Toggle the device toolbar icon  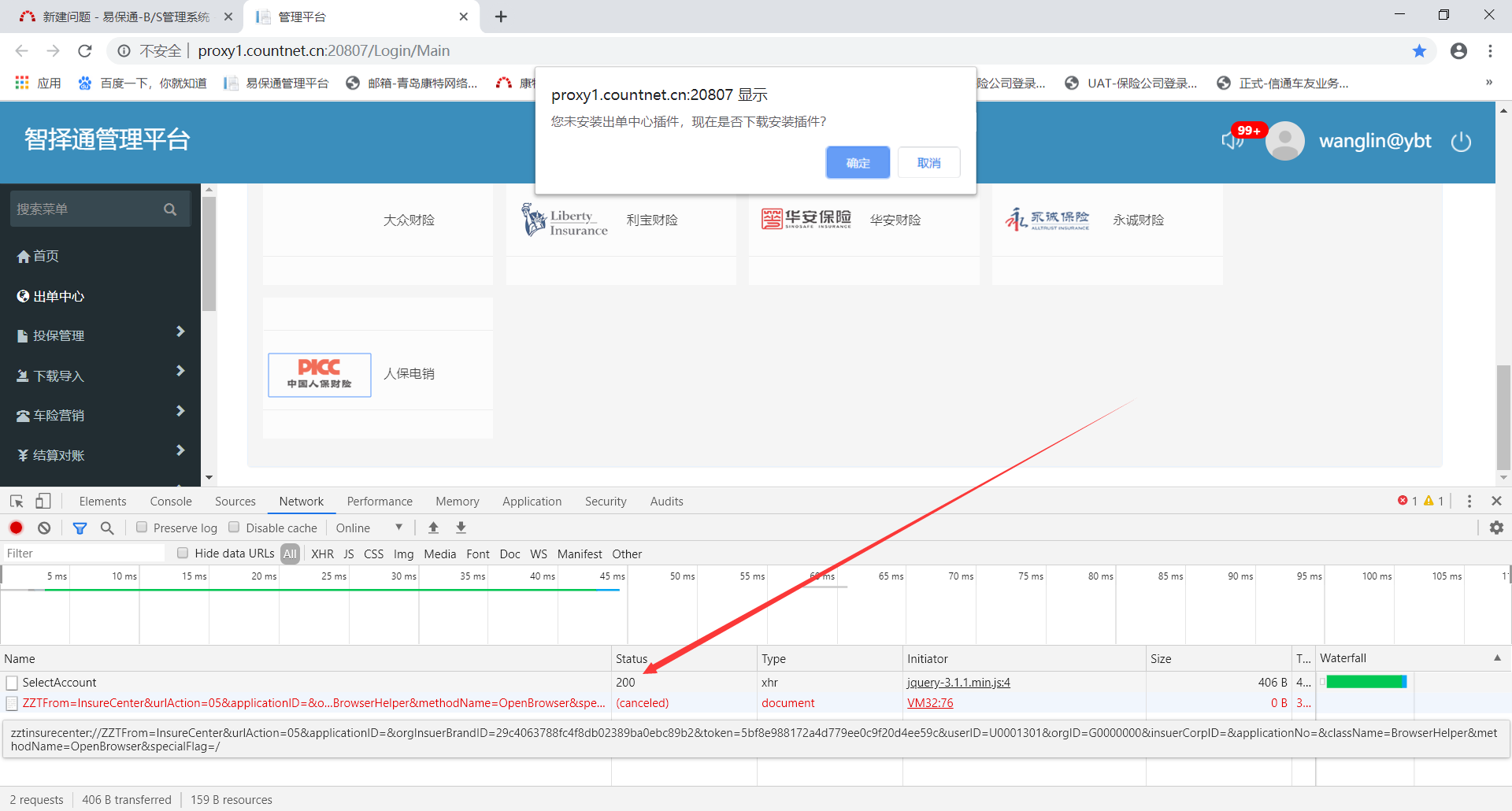[x=43, y=501]
